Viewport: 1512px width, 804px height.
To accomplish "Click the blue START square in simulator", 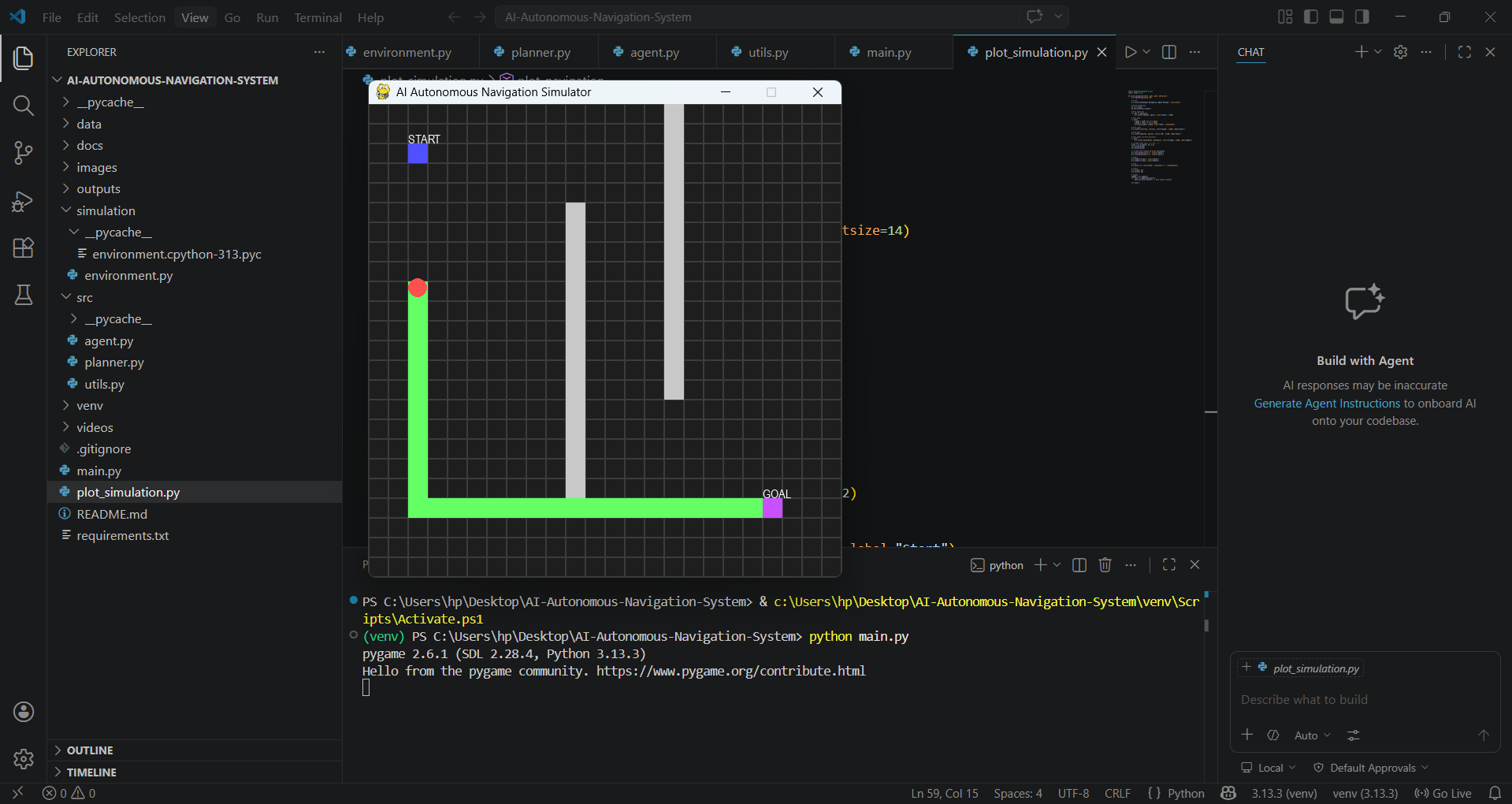I will 418,153.
